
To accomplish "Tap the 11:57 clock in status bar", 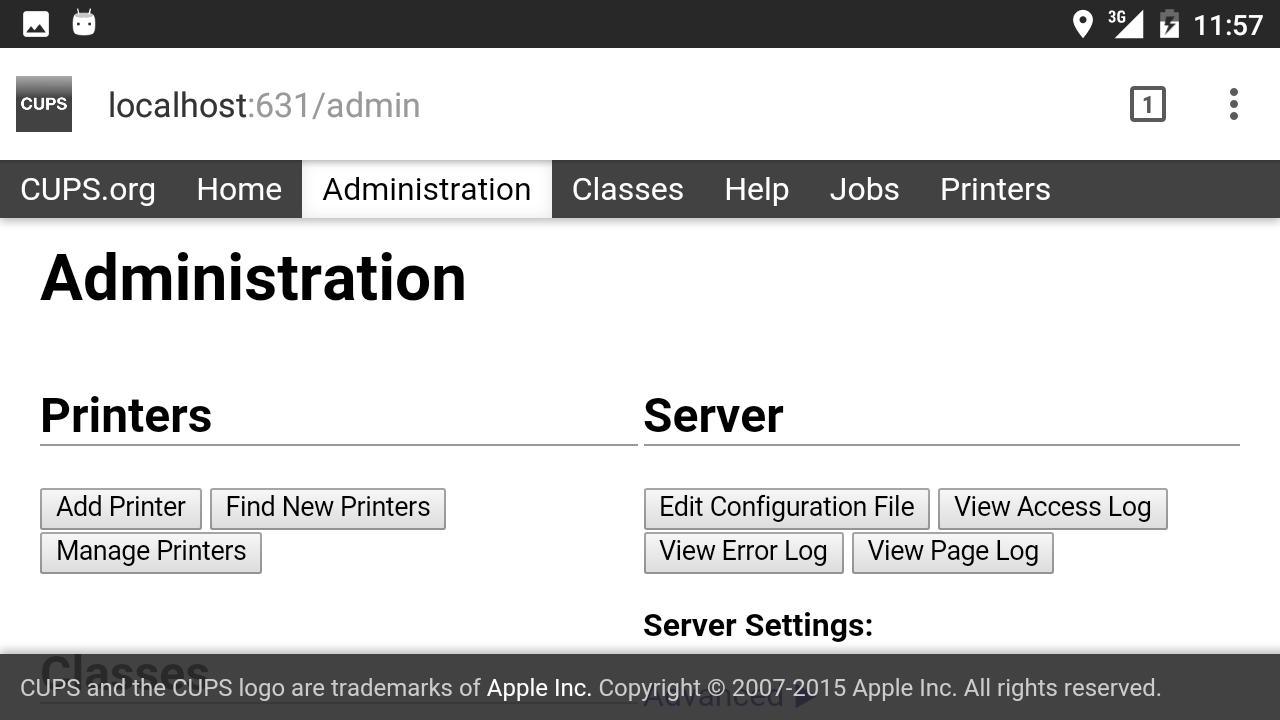I will coord(1229,25).
